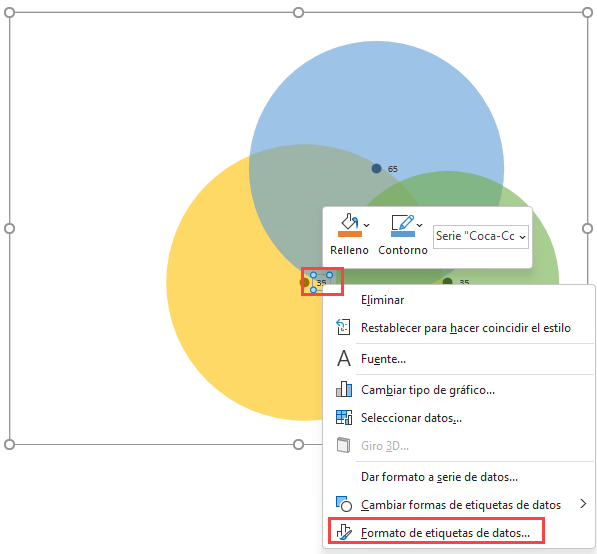
Task: Select the green bubble data point marker
Action: 447,281
